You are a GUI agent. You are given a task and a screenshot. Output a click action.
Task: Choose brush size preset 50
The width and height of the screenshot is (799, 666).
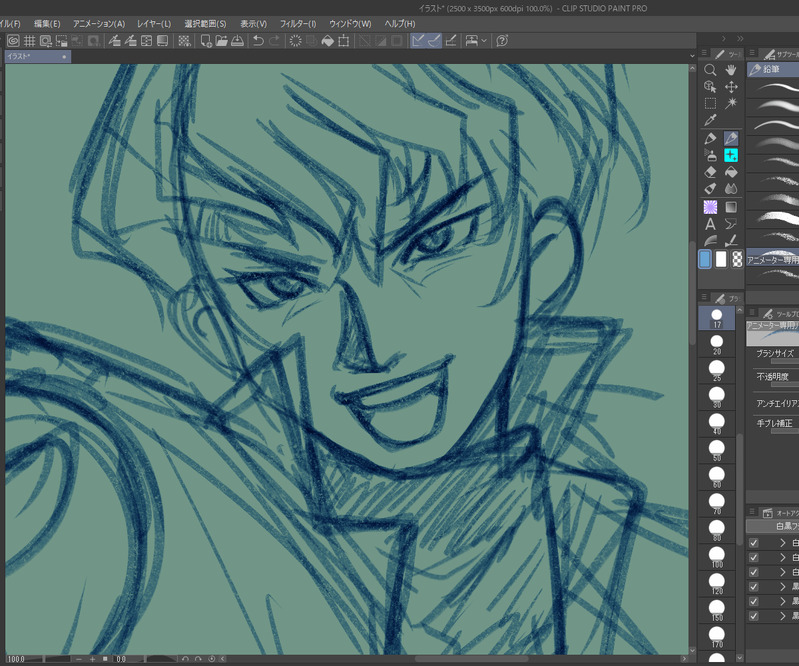coord(717,450)
